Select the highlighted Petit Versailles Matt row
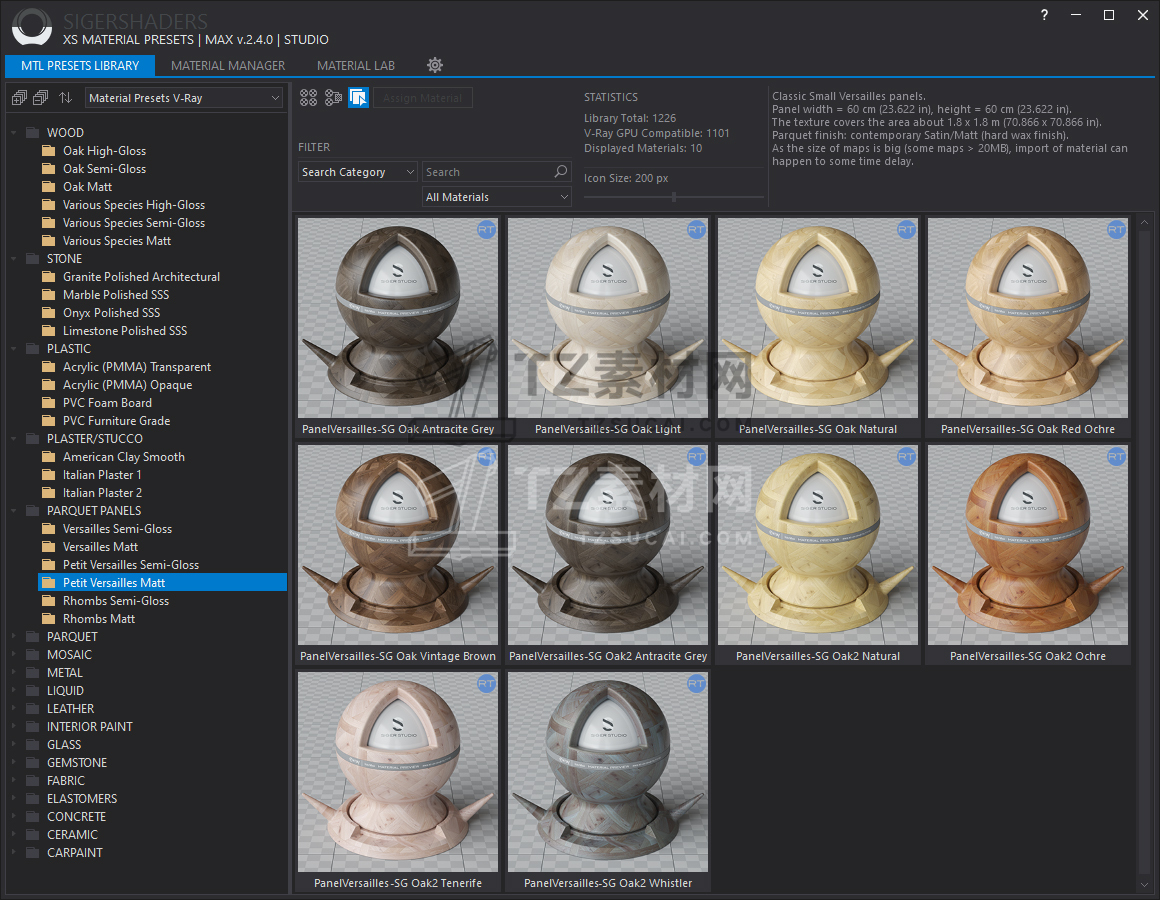 (162, 583)
